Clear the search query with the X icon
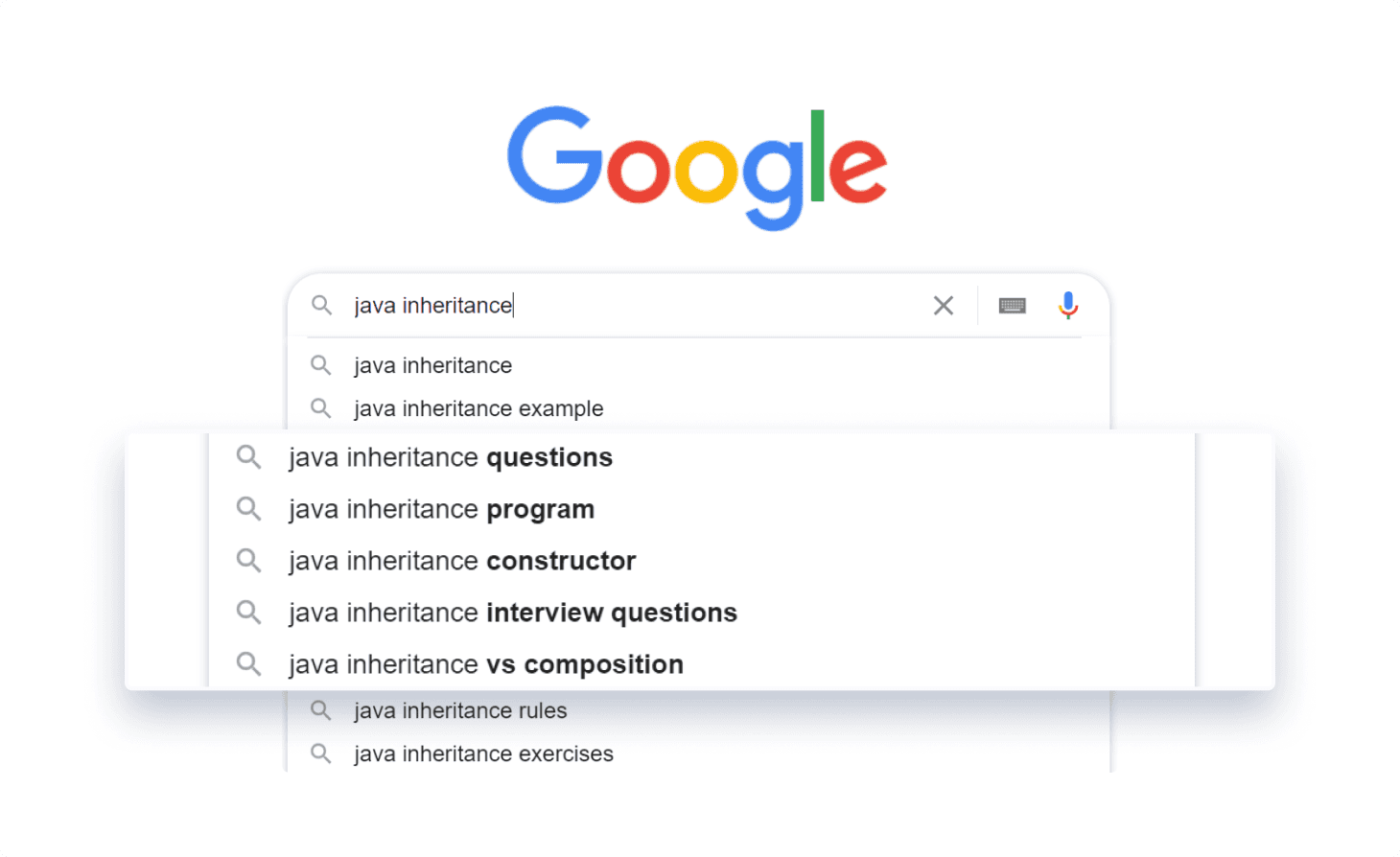Image resolution: width=1400 pixels, height=857 pixels. pos(943,305)
